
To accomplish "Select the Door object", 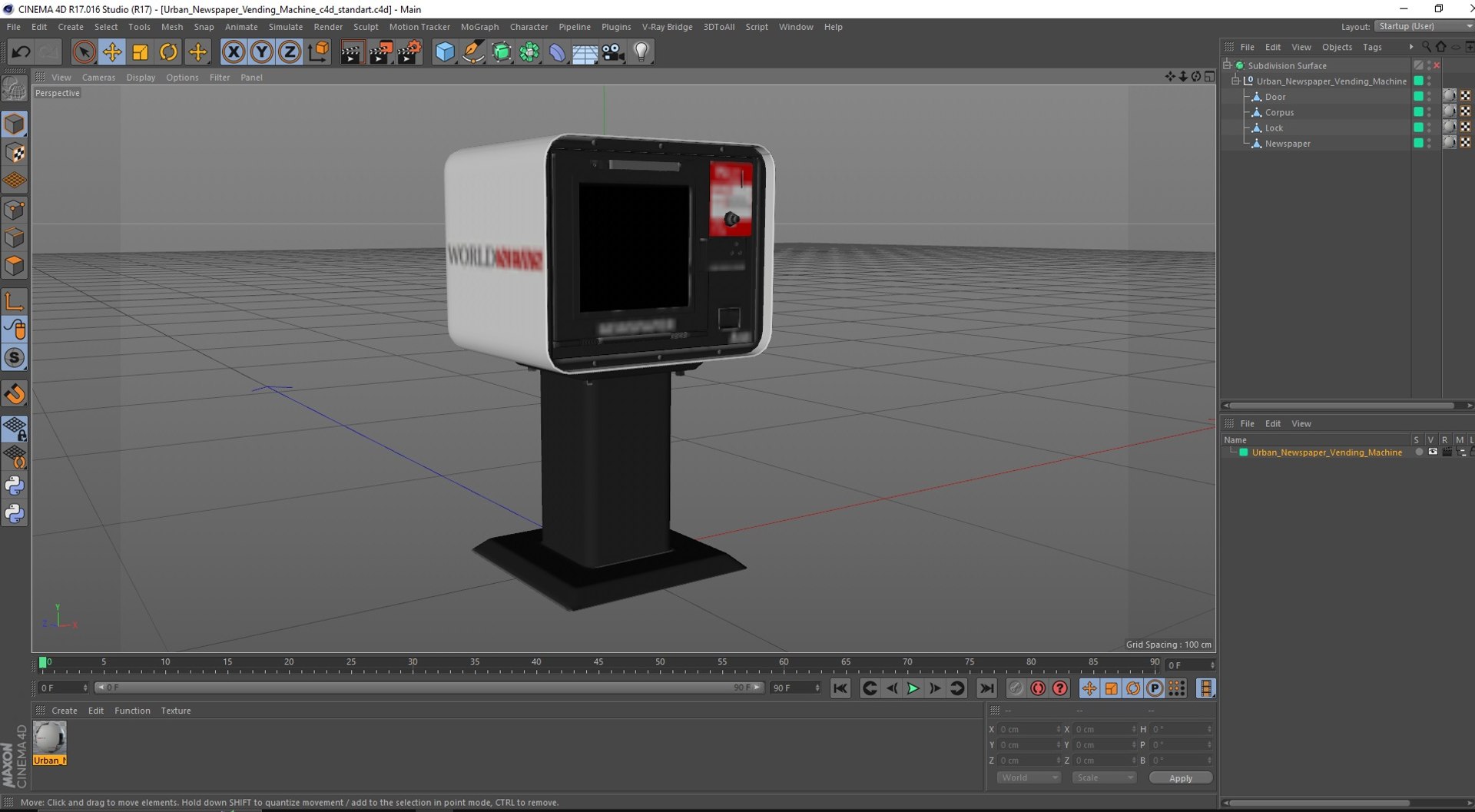I will coord(1275,97).
